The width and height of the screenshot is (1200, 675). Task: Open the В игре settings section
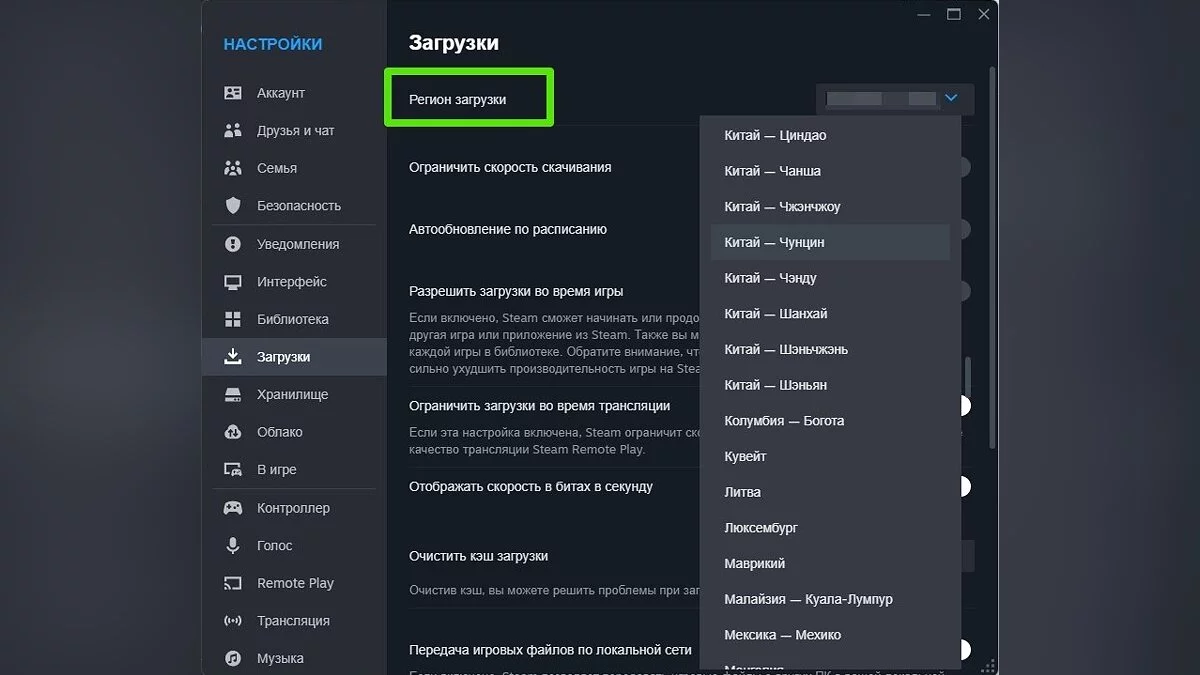click(x=294, y=470)
